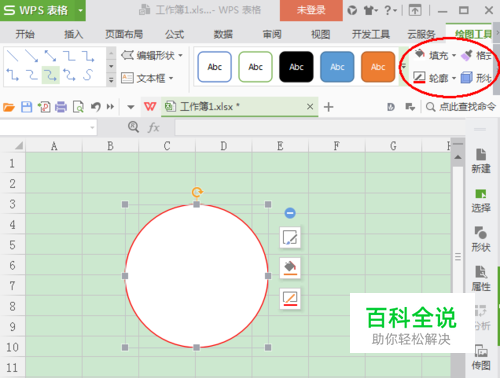Click the 选择 sidebar button

481,200
